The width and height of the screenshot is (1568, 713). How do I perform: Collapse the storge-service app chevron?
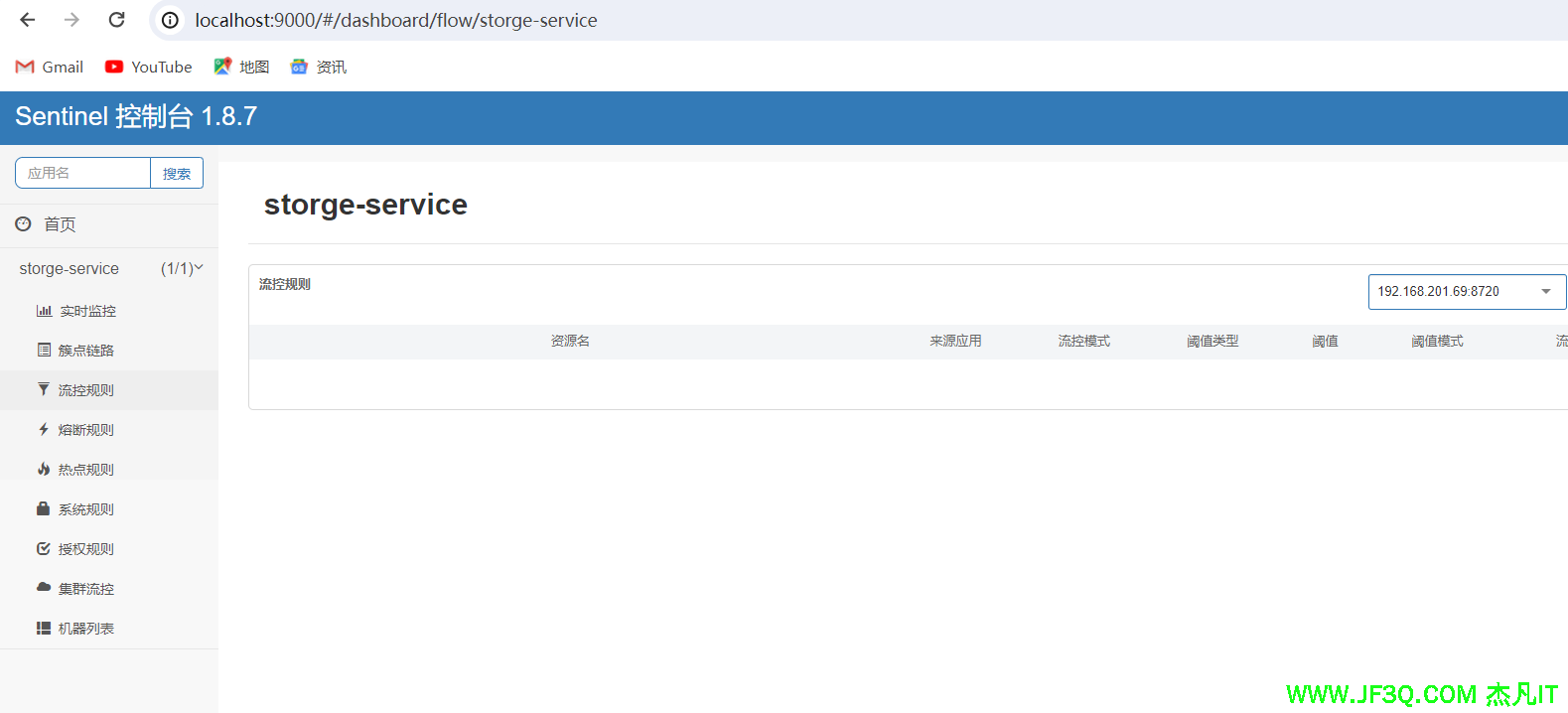[199, 267]
